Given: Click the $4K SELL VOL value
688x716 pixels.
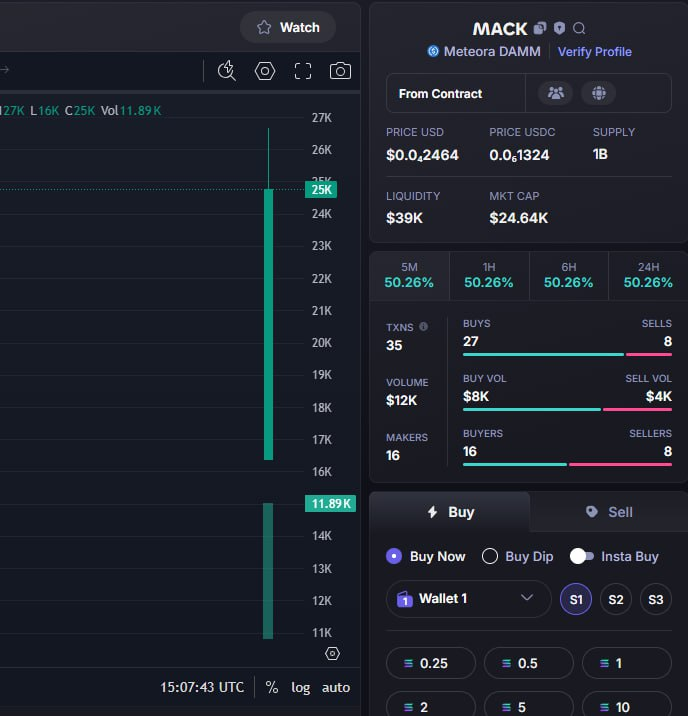Looking at the screenshot, I should 659,396.
